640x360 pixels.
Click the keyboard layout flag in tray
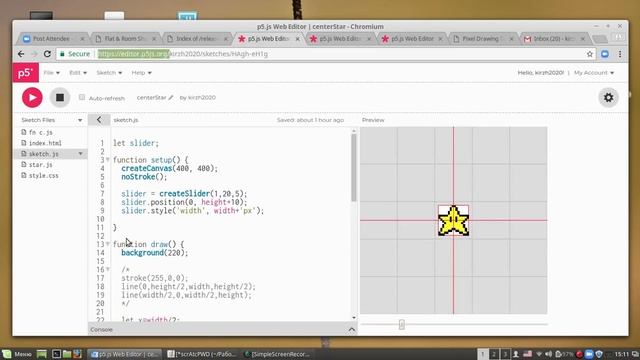click(x=527, y=354)
